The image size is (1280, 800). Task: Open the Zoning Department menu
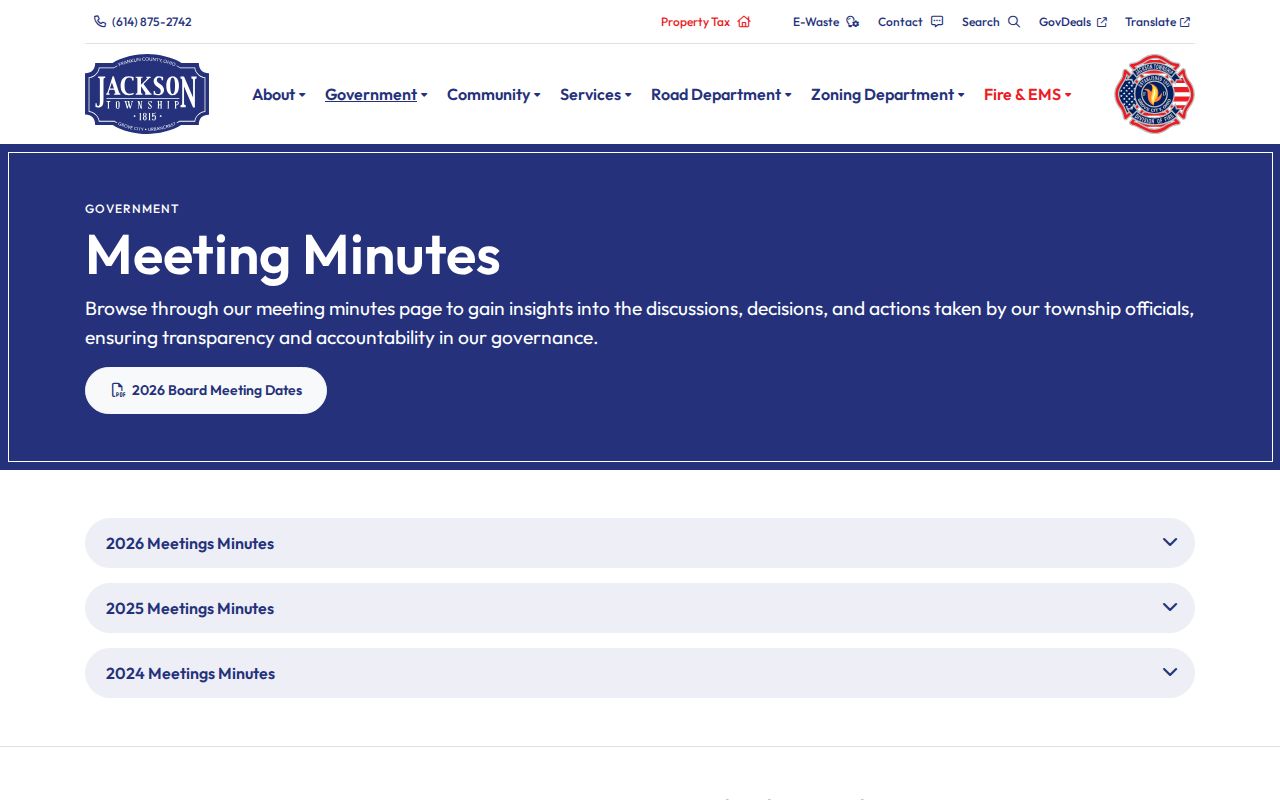[888, 94]
